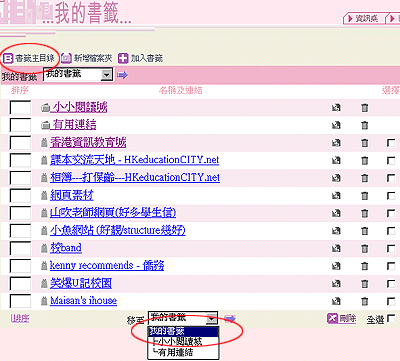Tick the checkbox for 校band row
400x361 pixels.
click(x=391, y=248)
